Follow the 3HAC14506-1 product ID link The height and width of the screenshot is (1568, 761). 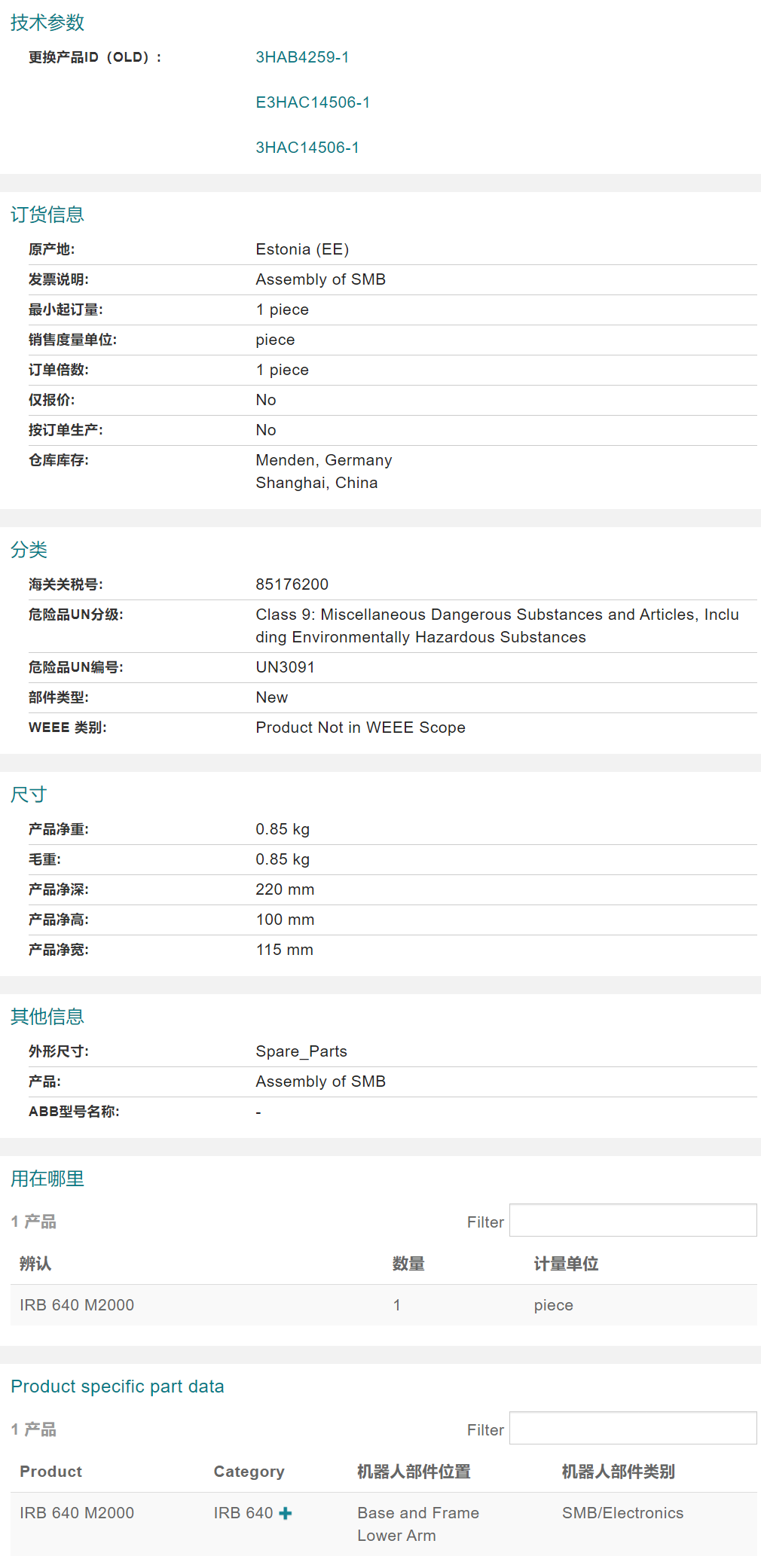click(307, 148)
